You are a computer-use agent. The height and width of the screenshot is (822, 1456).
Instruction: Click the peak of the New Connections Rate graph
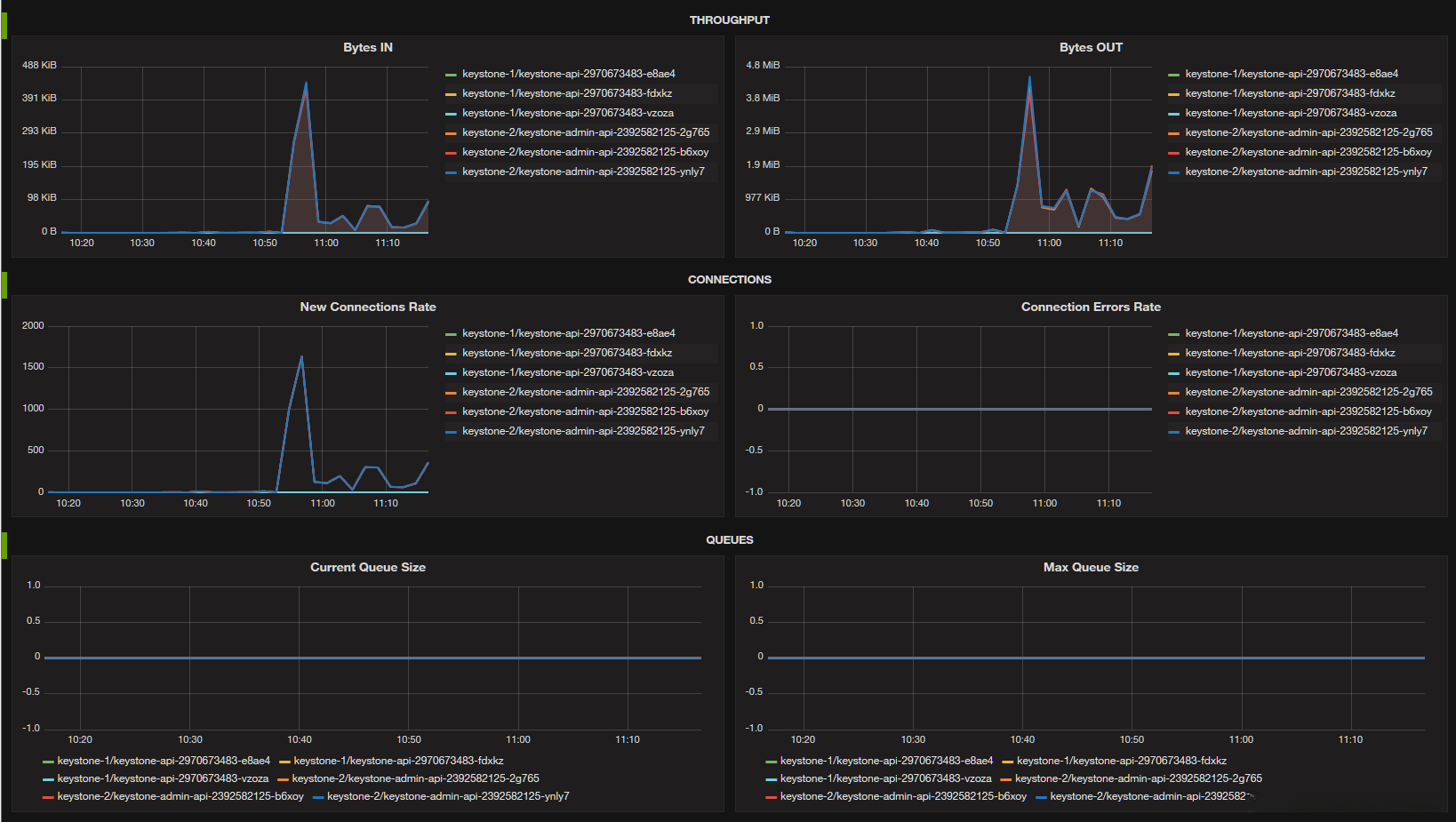tap(301, 357)
